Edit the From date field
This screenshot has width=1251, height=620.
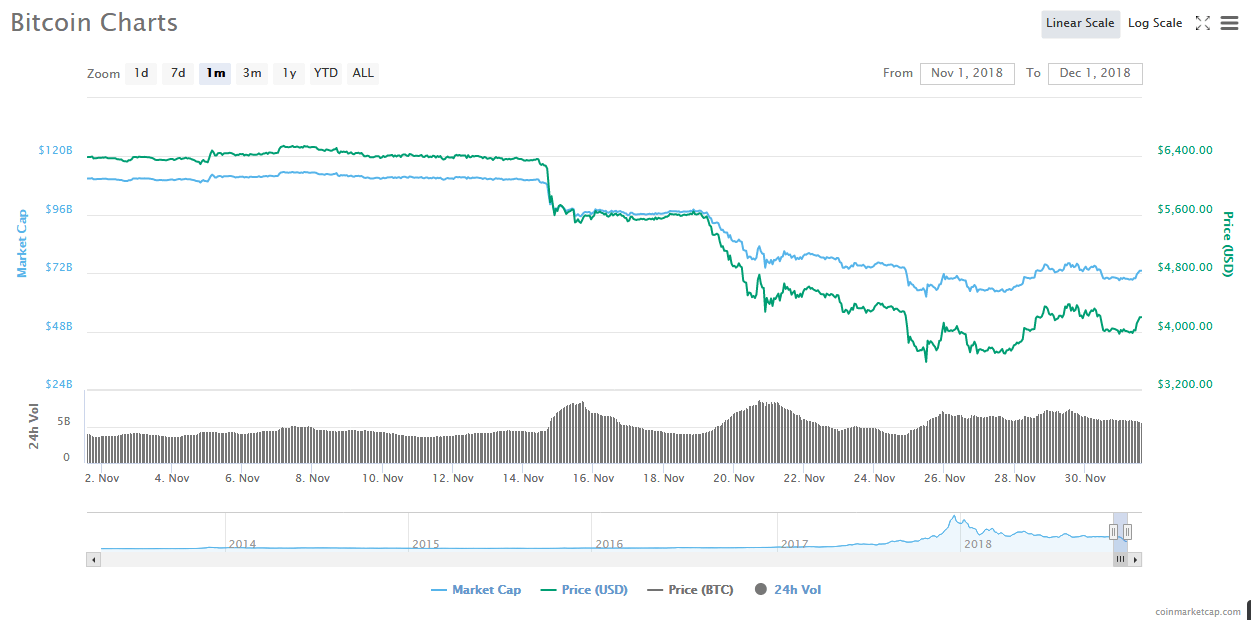(967, 73)
